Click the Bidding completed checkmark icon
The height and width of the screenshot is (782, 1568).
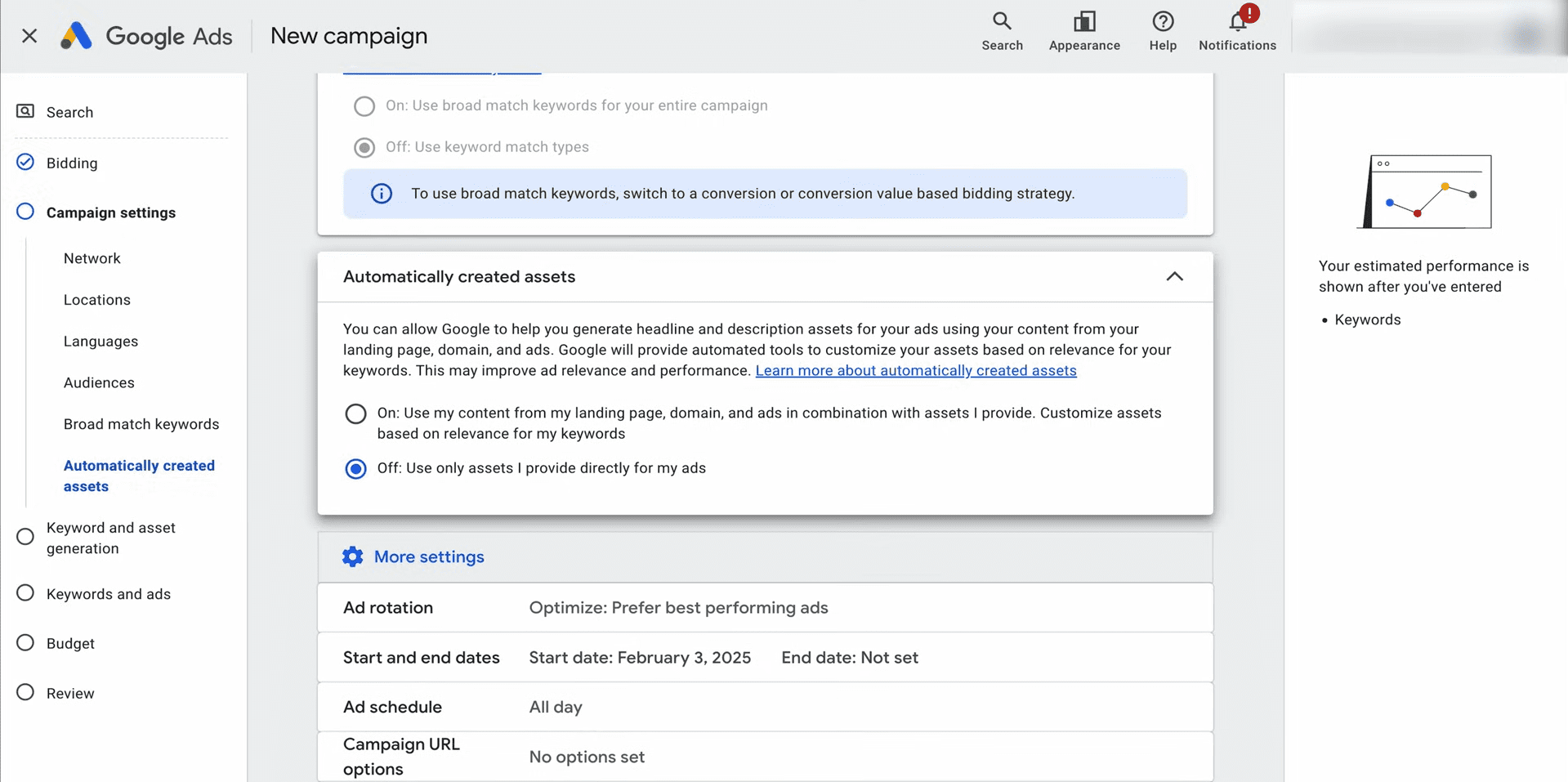(25, 162)
